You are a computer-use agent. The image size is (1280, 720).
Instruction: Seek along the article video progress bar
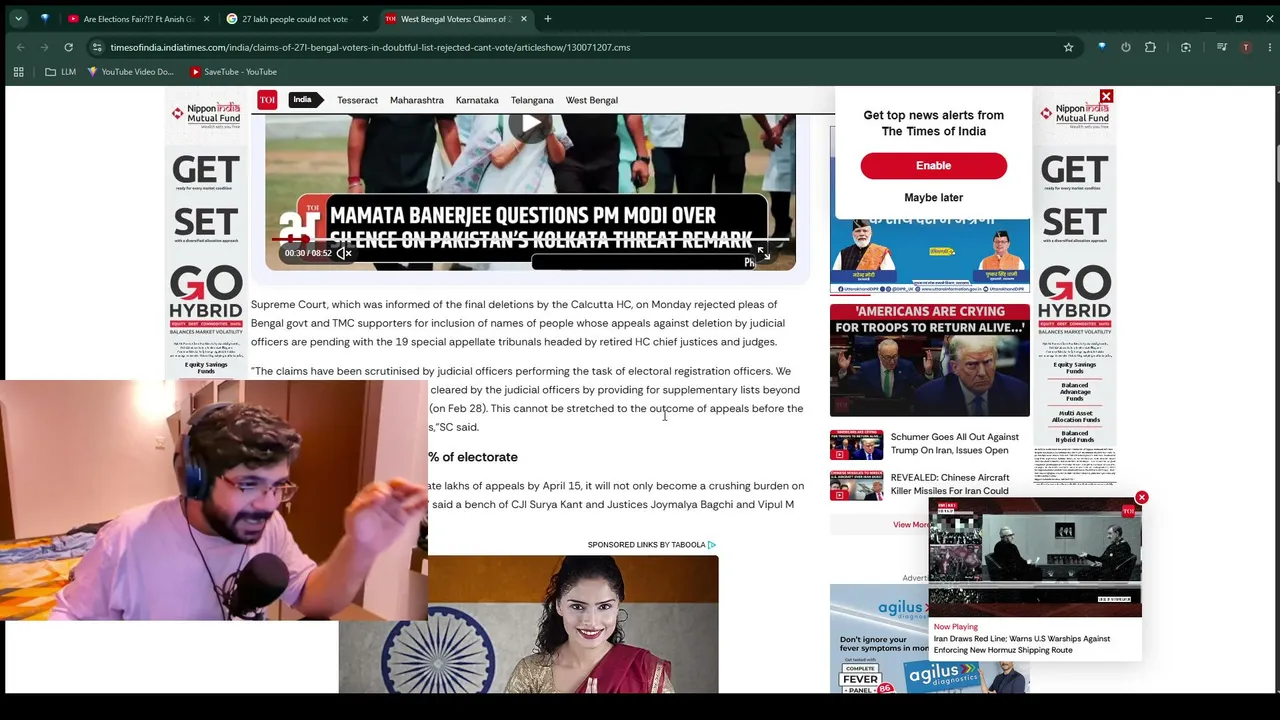(x=530, y=240)
